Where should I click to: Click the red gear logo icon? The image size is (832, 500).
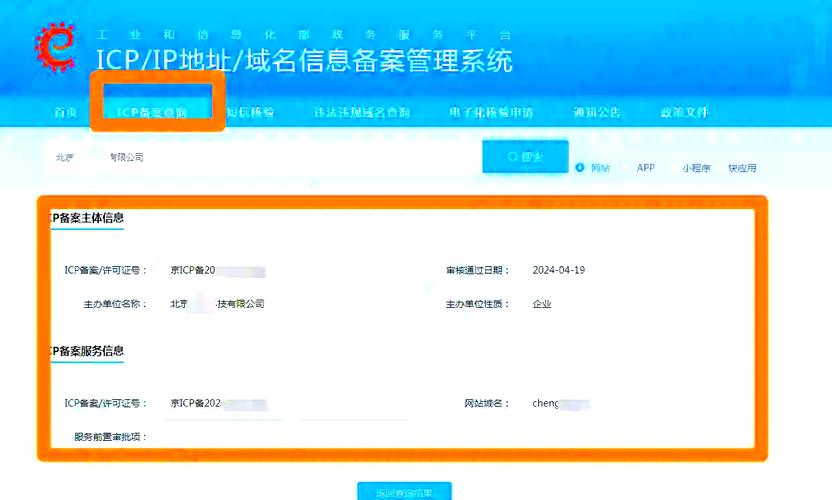54,46
